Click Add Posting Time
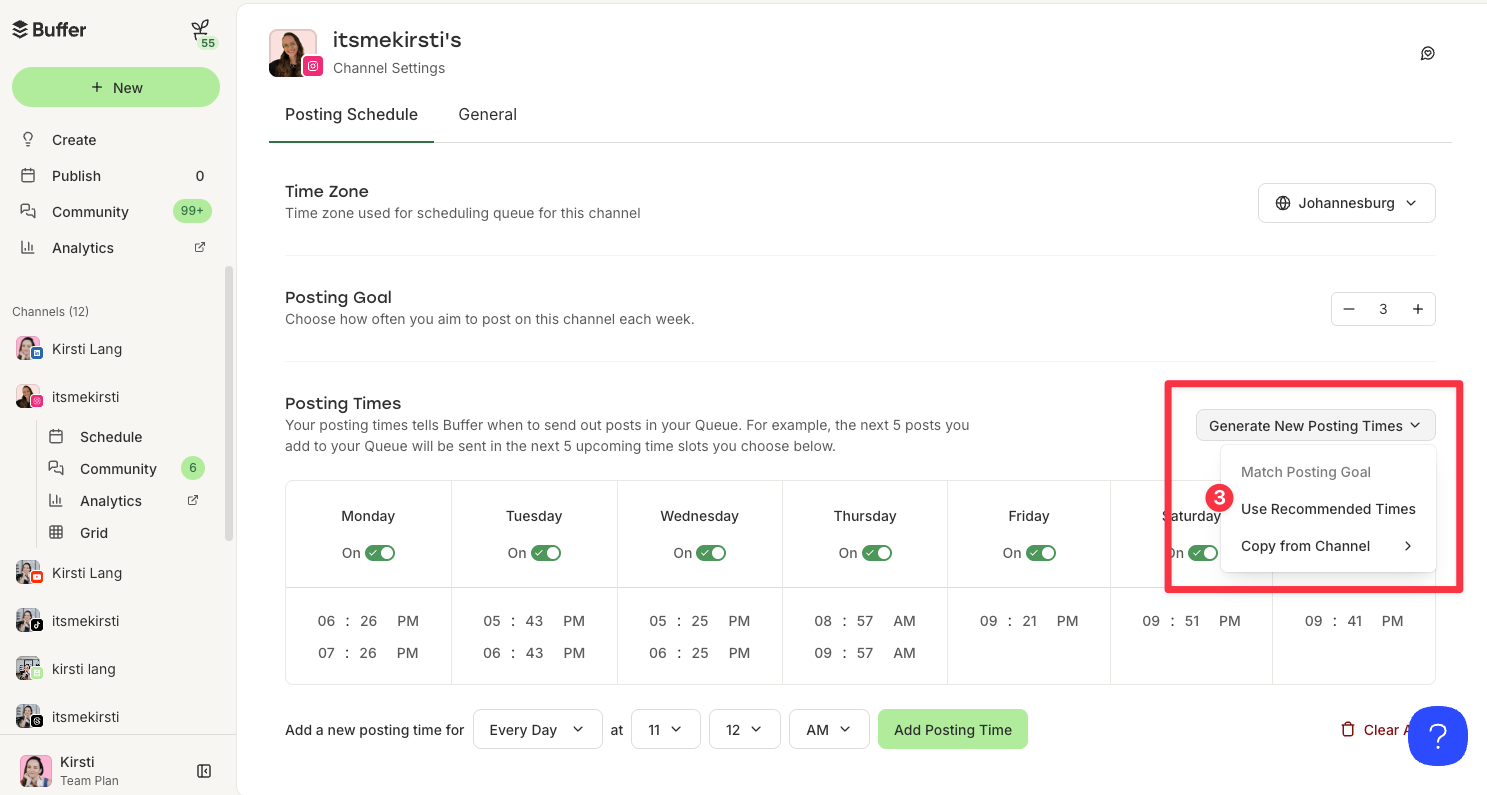The height and width of the screenshot is (795, 1487). pyautogui.click(x=952, y=729)
